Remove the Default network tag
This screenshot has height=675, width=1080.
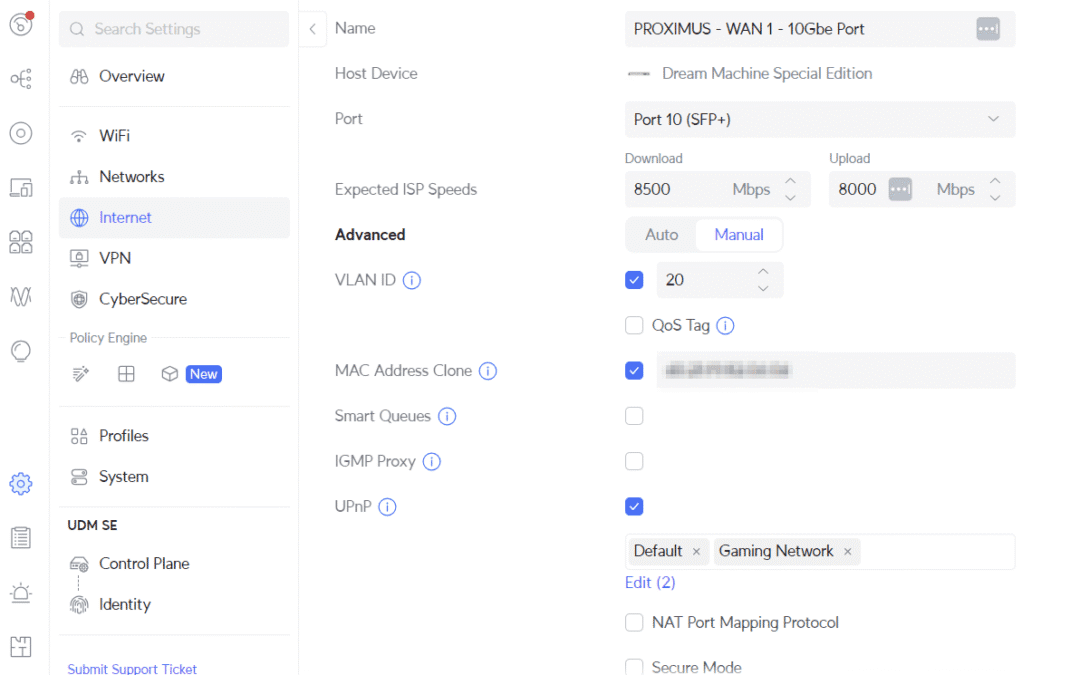point(696,552)
